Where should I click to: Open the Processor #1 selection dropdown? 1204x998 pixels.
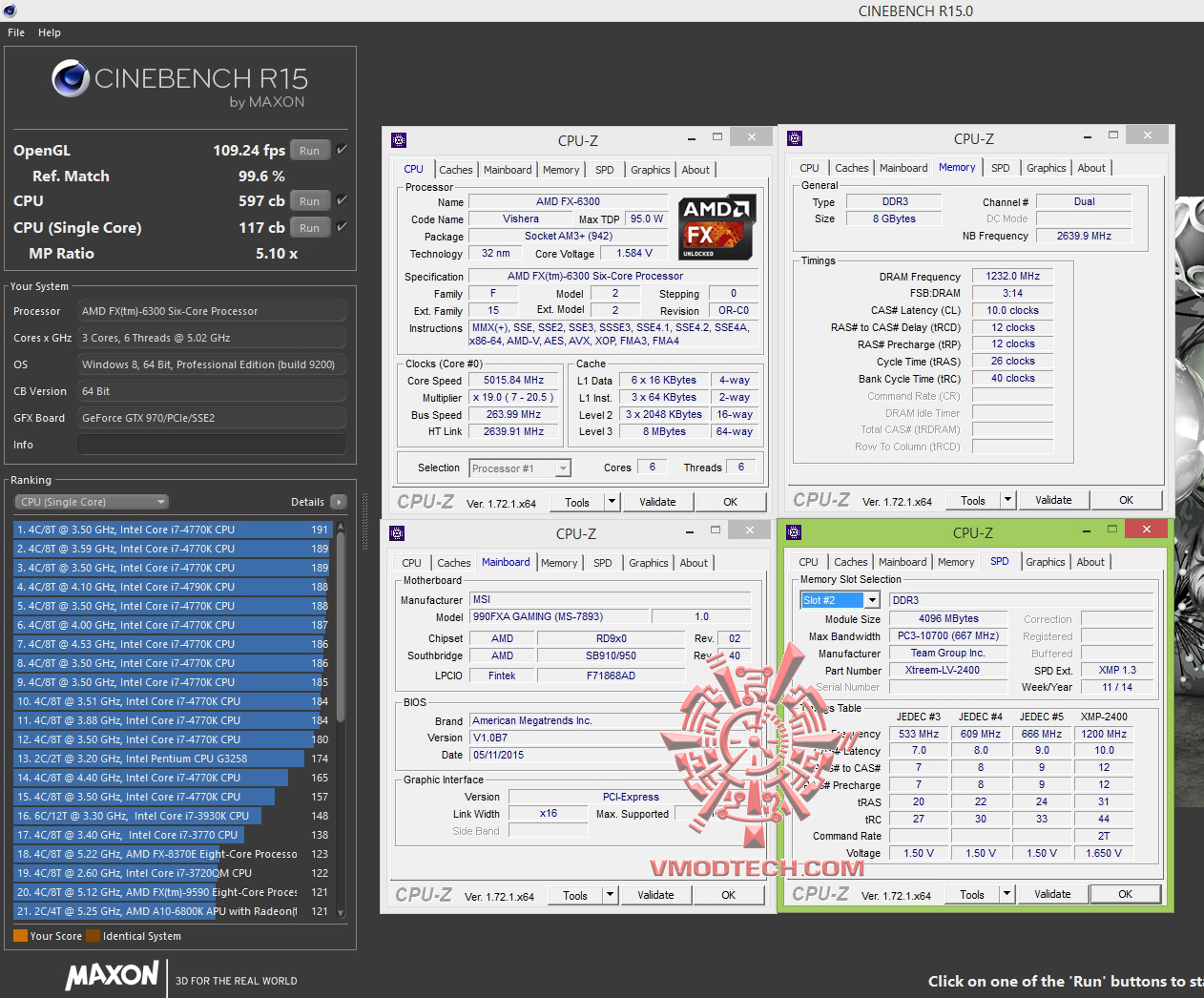pos(520,468)
